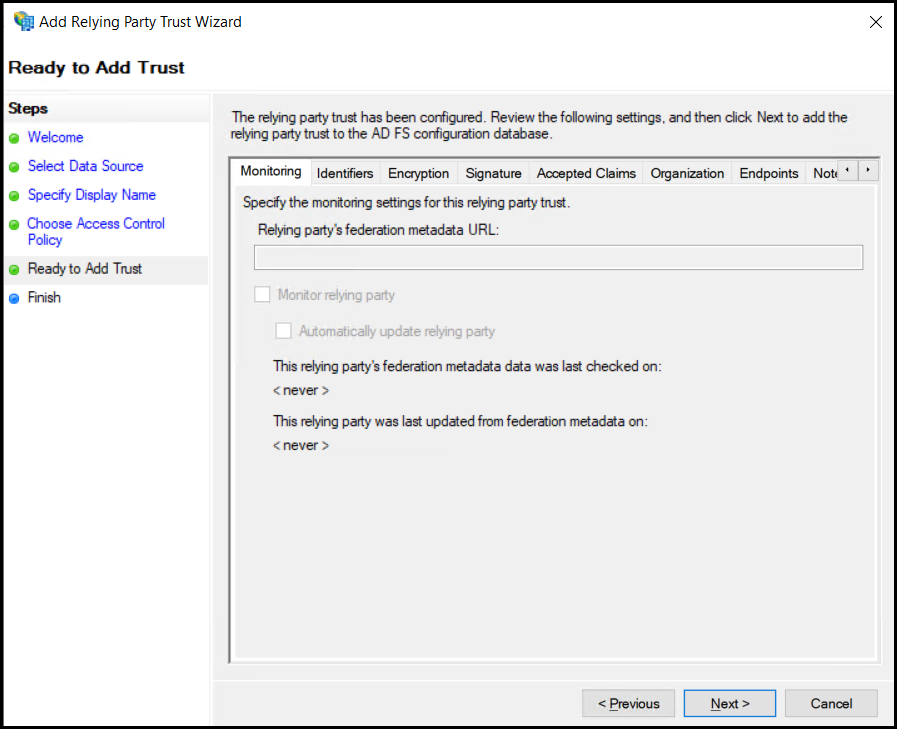Screen dimensions: 897x729
Task: Switch to the Identifiers tab
Action: pyautogui.click(x=344, y=173)
